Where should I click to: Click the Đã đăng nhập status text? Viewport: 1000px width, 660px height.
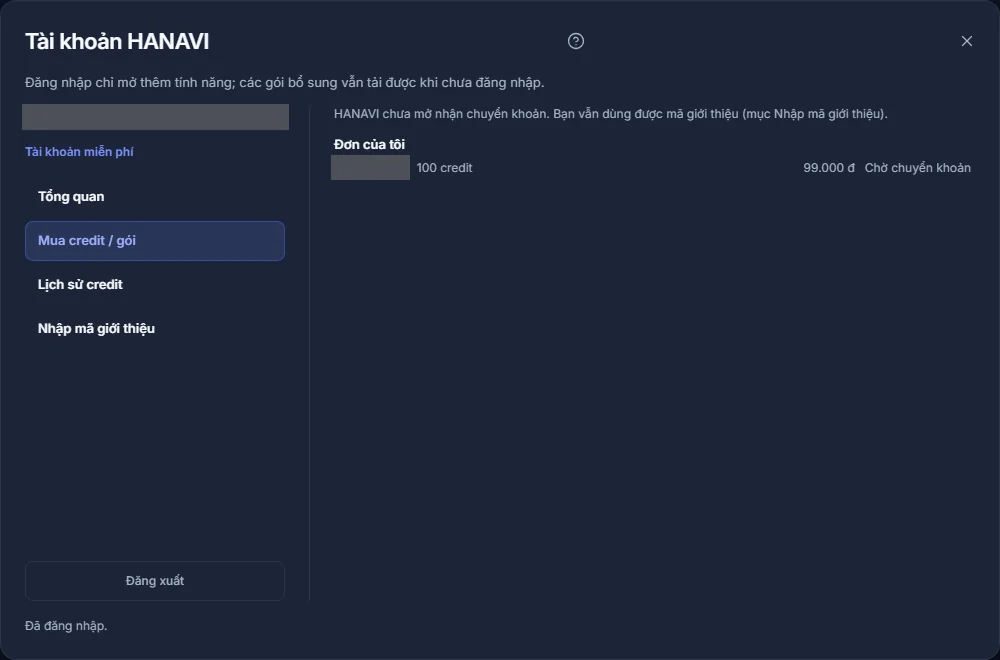[66, 626]
